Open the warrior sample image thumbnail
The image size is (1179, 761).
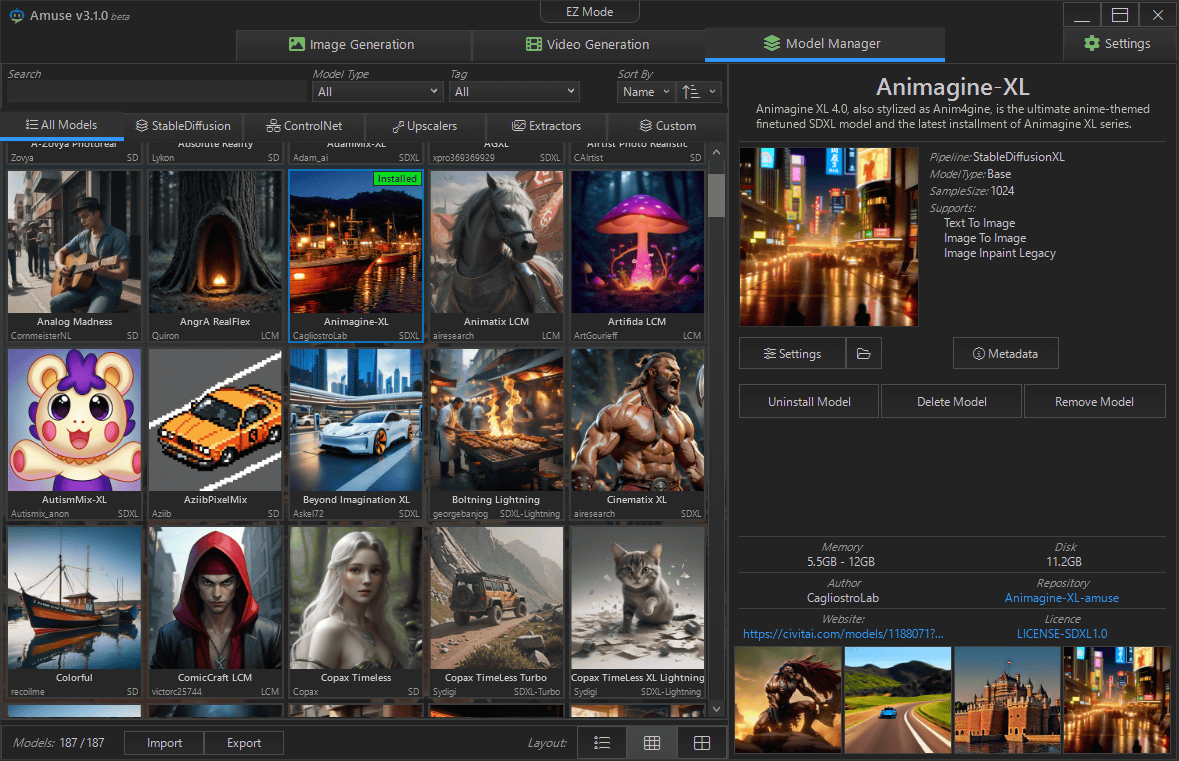(x=788, y=700)
